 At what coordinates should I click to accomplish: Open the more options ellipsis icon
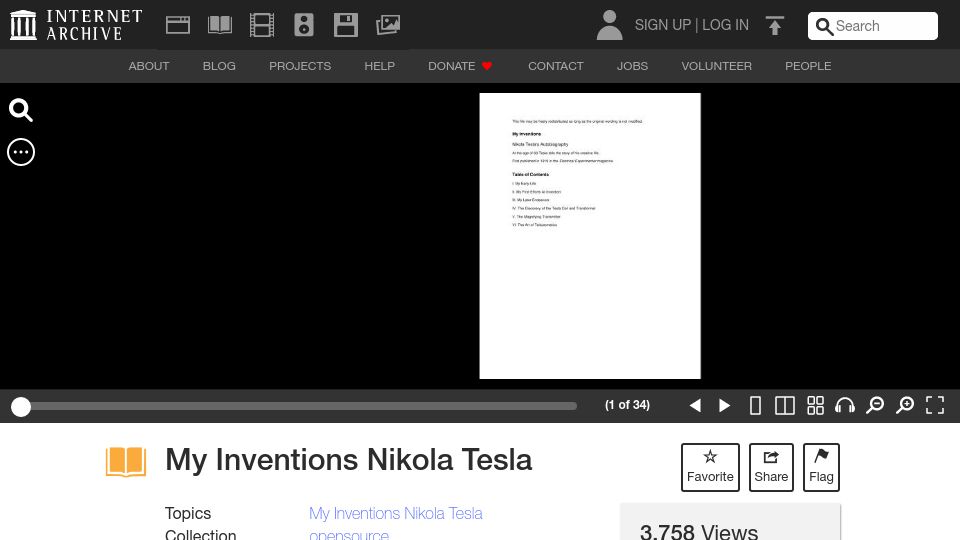coord(21,152)
